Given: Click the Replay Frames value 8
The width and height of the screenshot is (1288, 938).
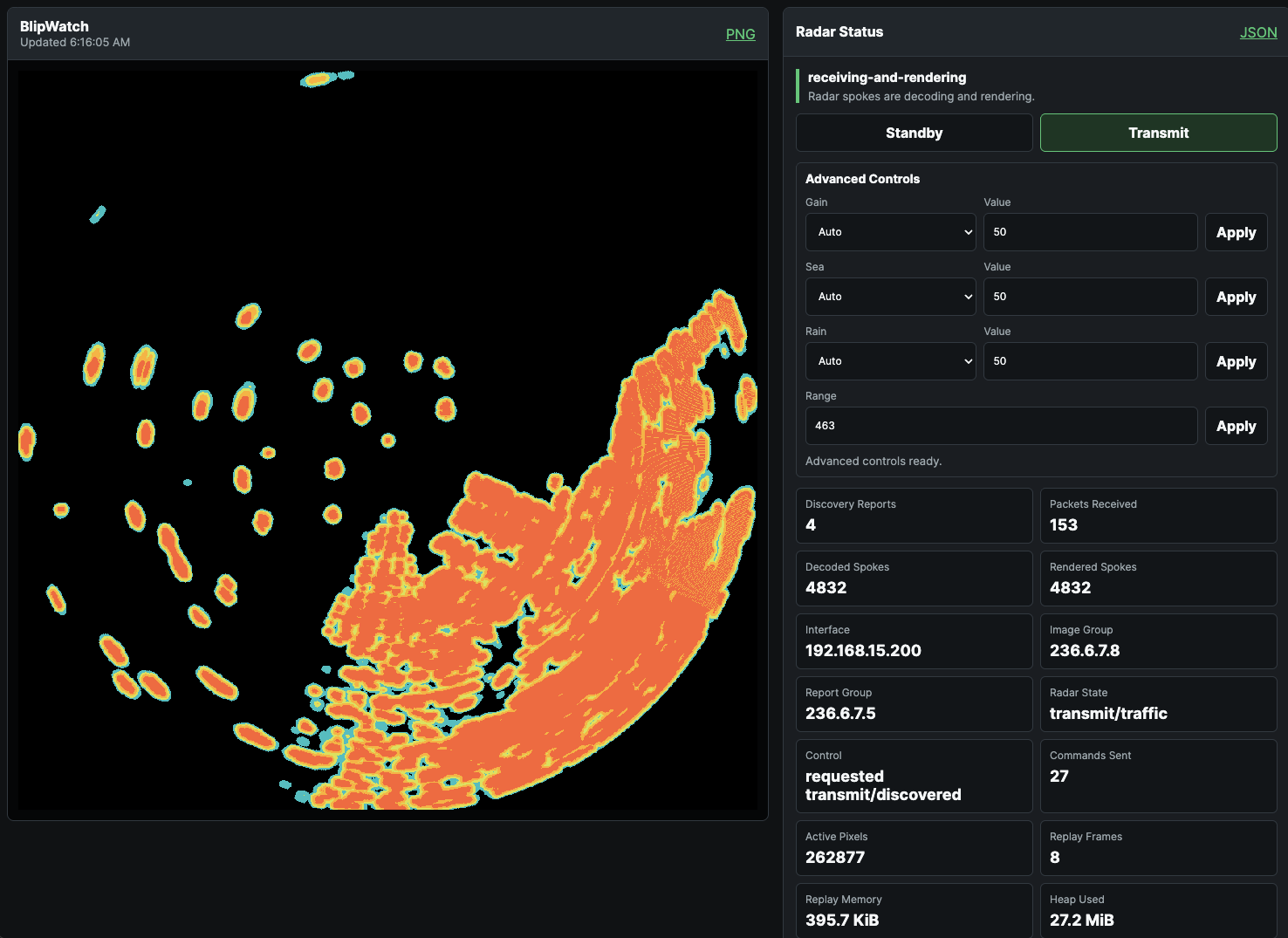Looking at the screenshot, I should point(1055,857).
